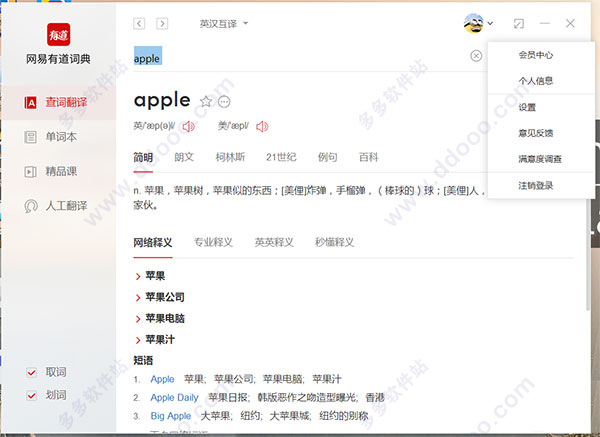
Task: Play the British pronunciation speaker
Action: pyautogui.click(x=188, y=126)
